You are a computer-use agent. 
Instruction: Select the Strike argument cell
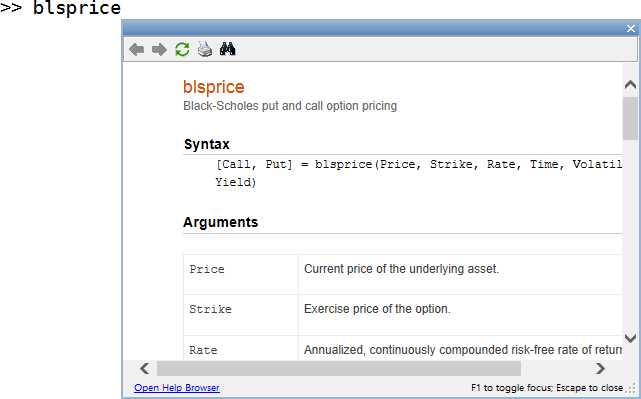[x=241, y=314]
